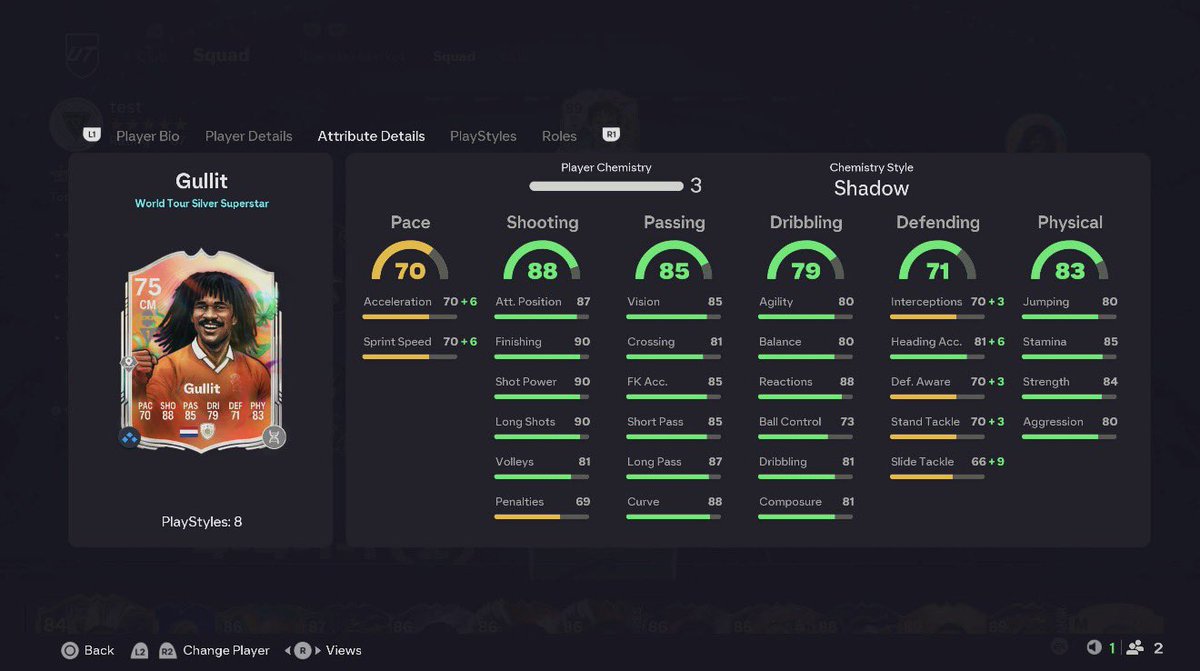The image size is (1200, 671).
Task: Click Change Player prompt
Action: click(x=226, y=650)
